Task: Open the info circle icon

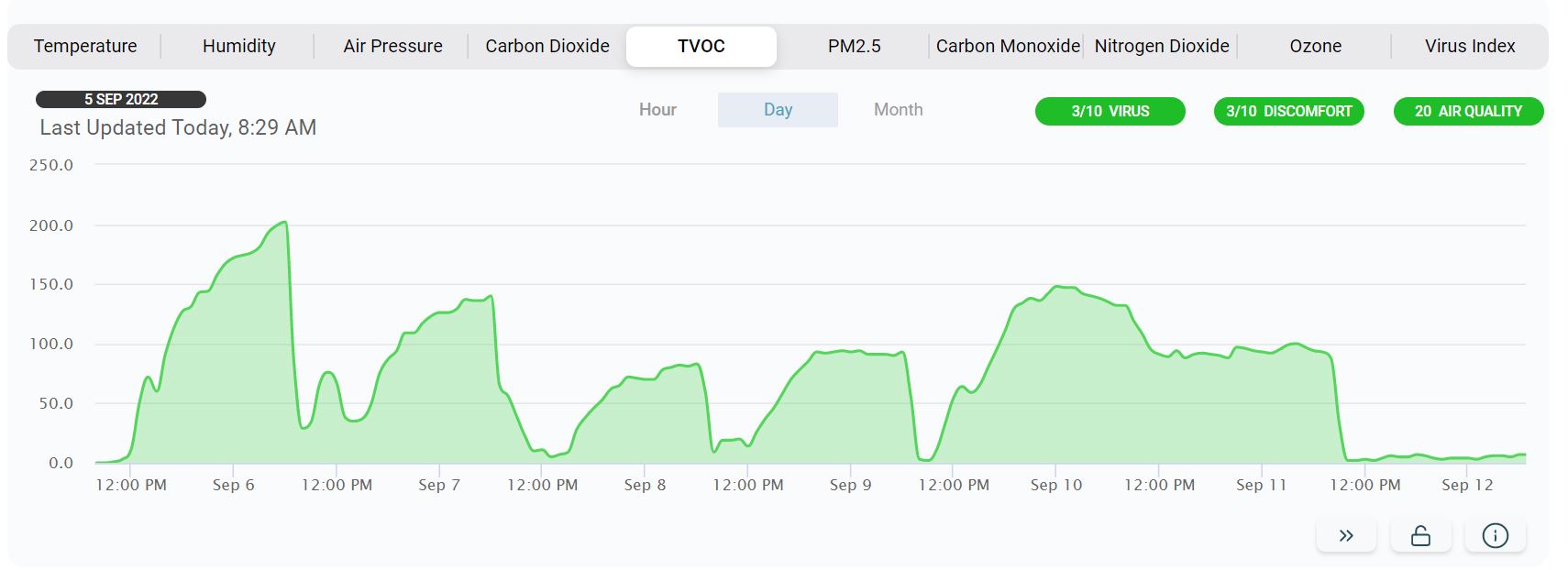Action: point(1495,536)
